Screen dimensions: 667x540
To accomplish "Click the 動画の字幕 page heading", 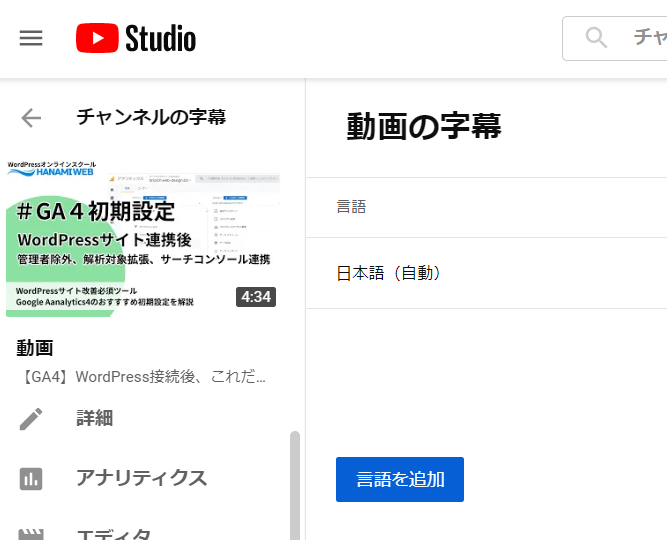I will [424, 126].
